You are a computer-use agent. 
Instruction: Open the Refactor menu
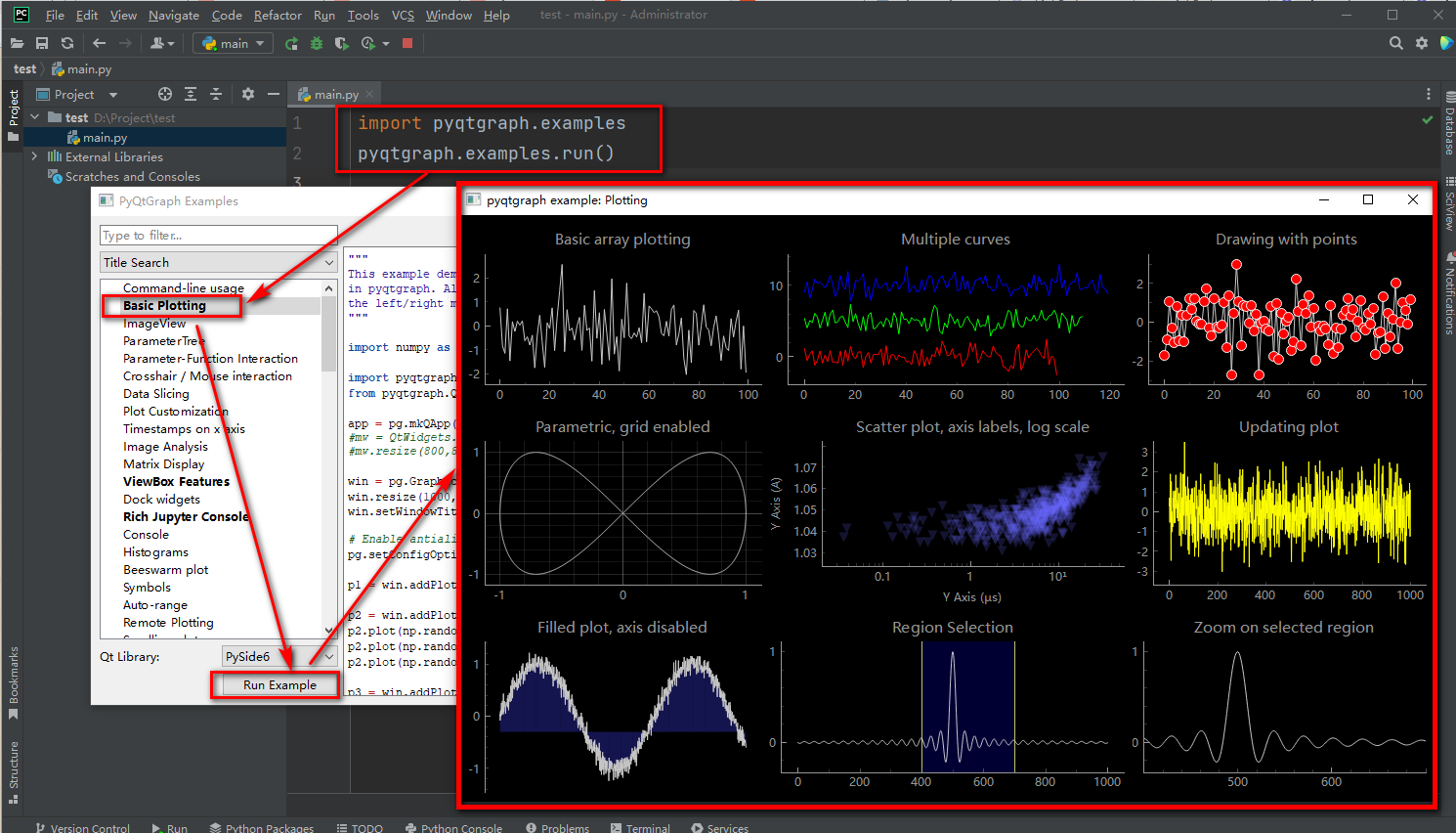pyautogui.click(x=278, y=15)
